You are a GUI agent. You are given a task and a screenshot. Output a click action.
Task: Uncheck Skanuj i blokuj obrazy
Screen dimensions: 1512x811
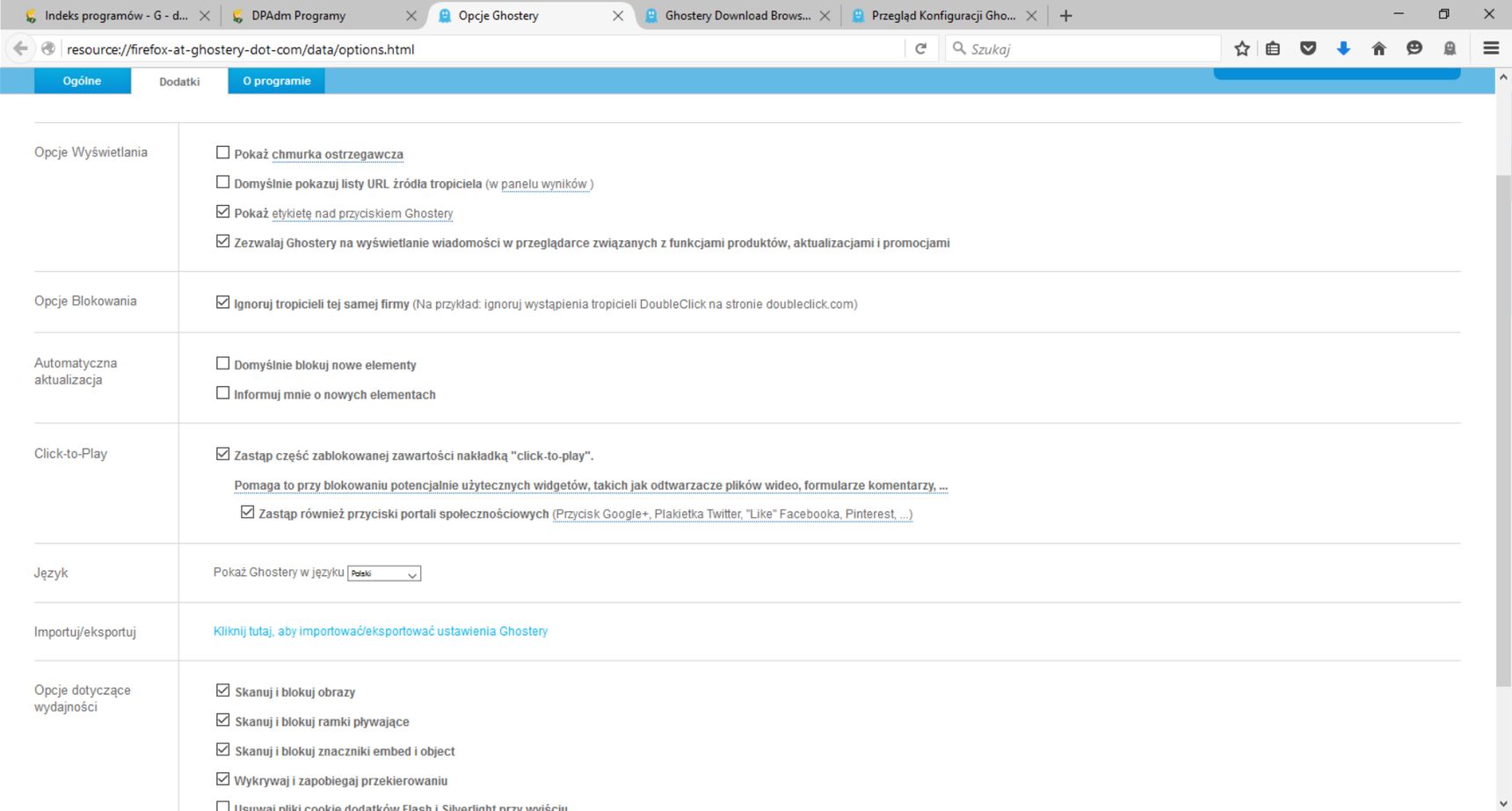[x=222, y=691]
